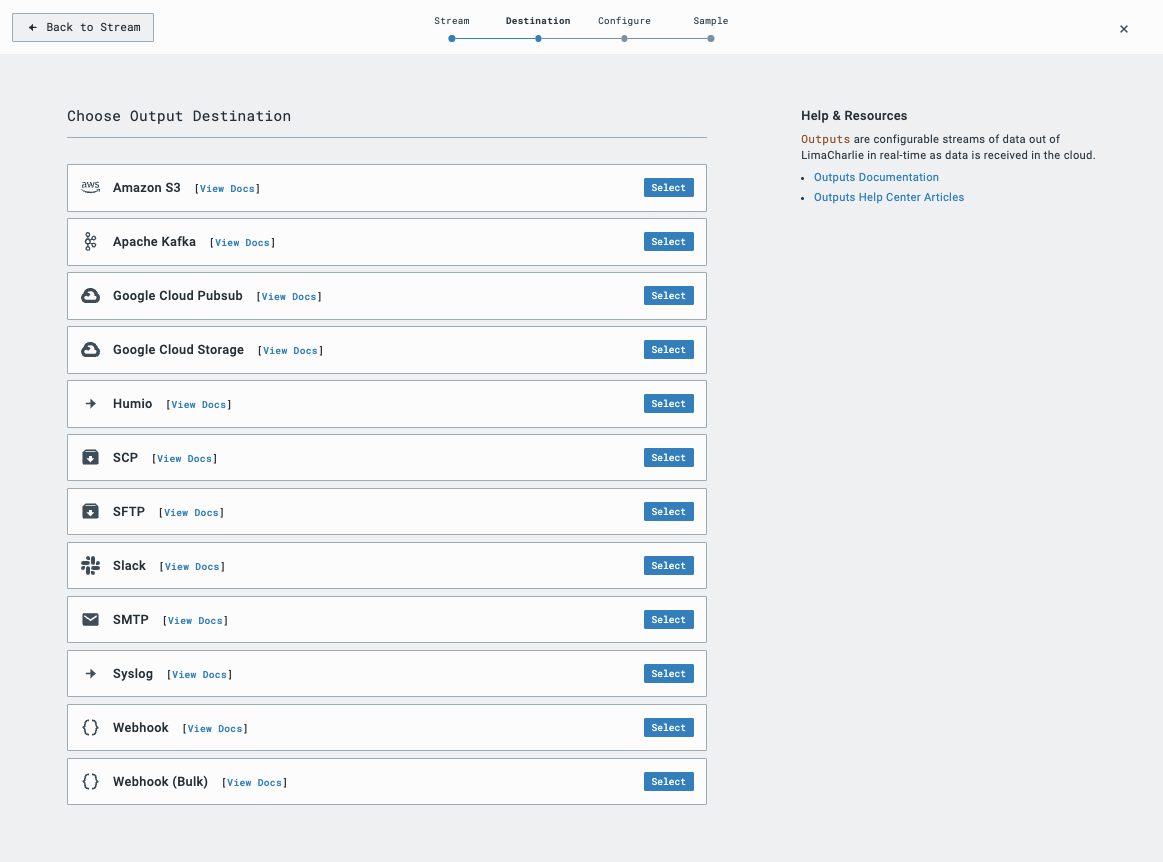Viewport: 1163px width, 862px height.
Task: Open View Docs for Google Cloud Pubsub
Action: pos(289,297)
